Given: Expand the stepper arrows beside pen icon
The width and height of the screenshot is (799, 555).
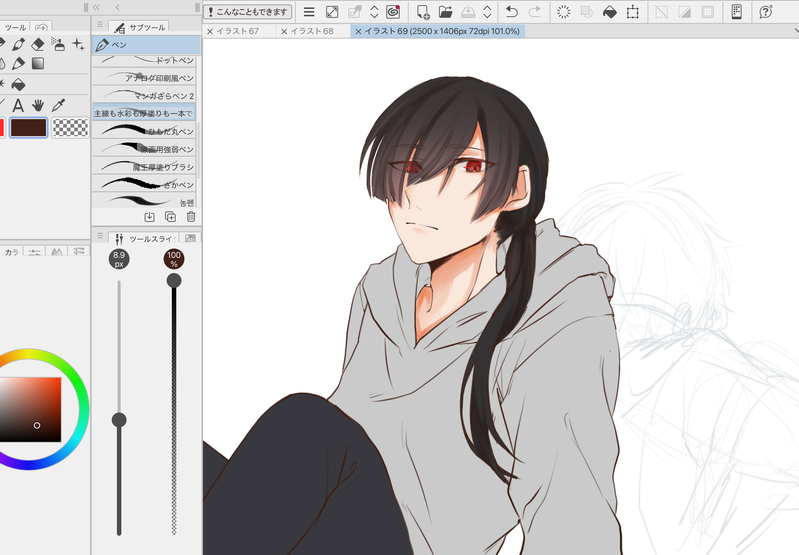Looking at the screenshot, I should tap(374, 12).
